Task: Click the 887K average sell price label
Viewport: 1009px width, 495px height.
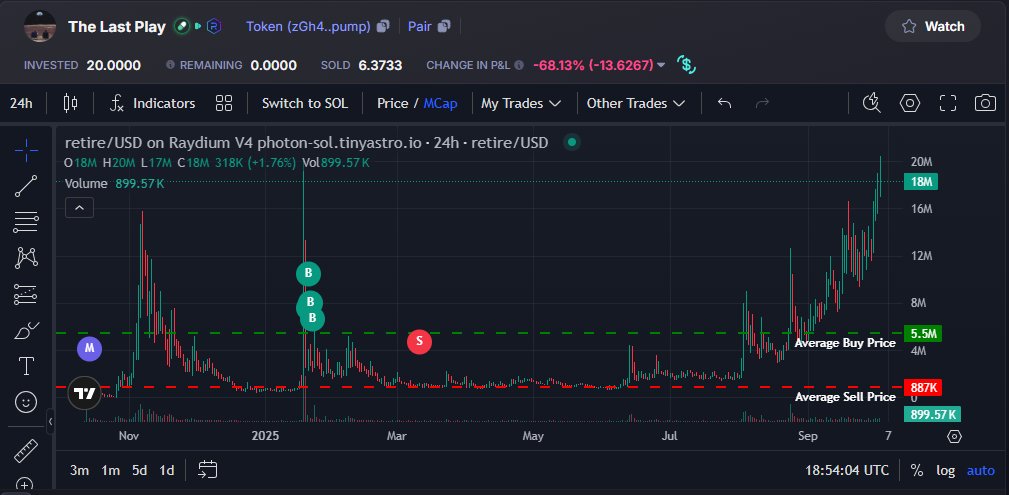Action: pos(922,388)
